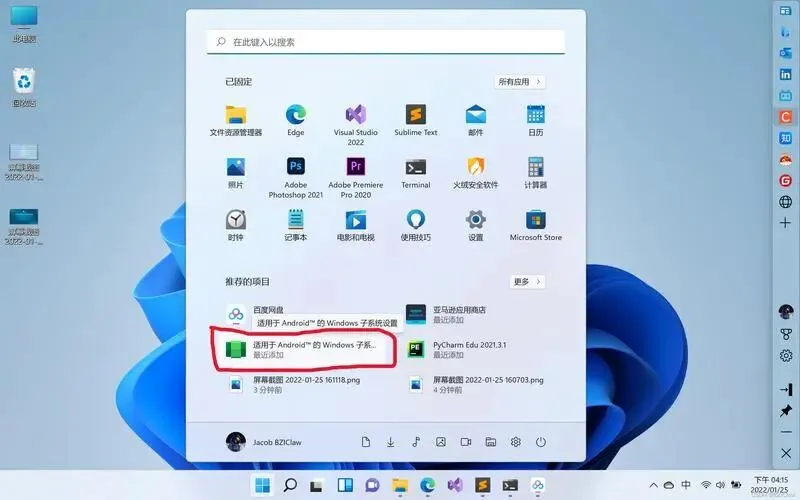Open recommended 亚马逊应用商店
Image resolution: width=800 pixels, height=500 pixels.
[x=447, y=314]
